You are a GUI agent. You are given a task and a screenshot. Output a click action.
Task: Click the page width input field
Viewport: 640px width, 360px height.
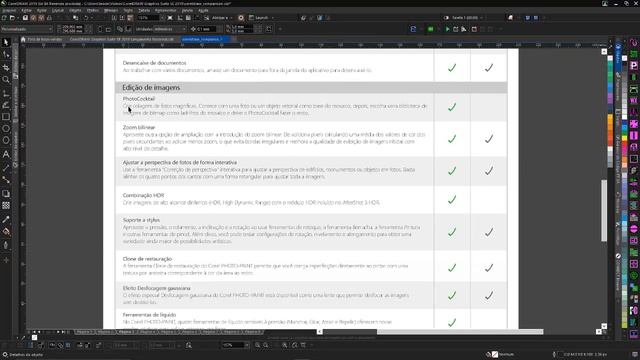73,27
